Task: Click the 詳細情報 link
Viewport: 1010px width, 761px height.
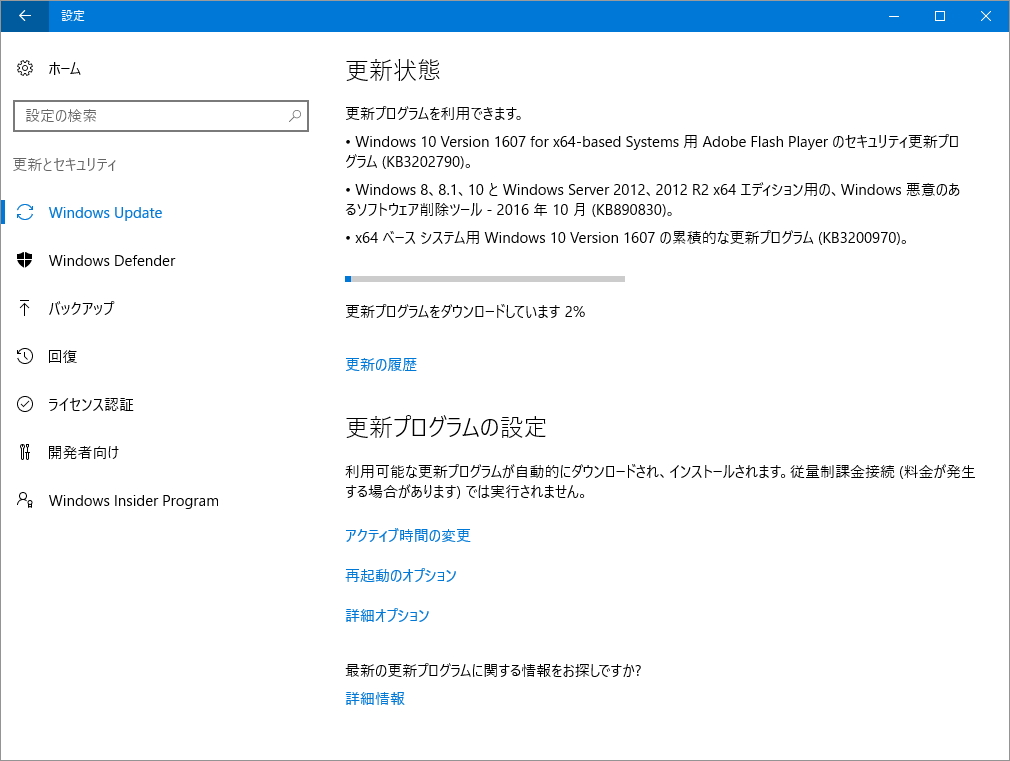Action: coord(374,698)
